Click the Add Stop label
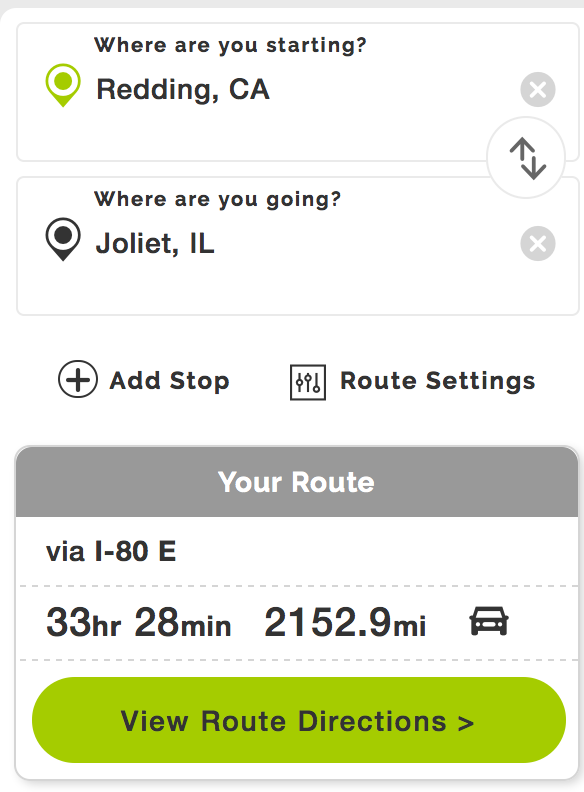The image size is (584, 792). click(x=169, y=381)
